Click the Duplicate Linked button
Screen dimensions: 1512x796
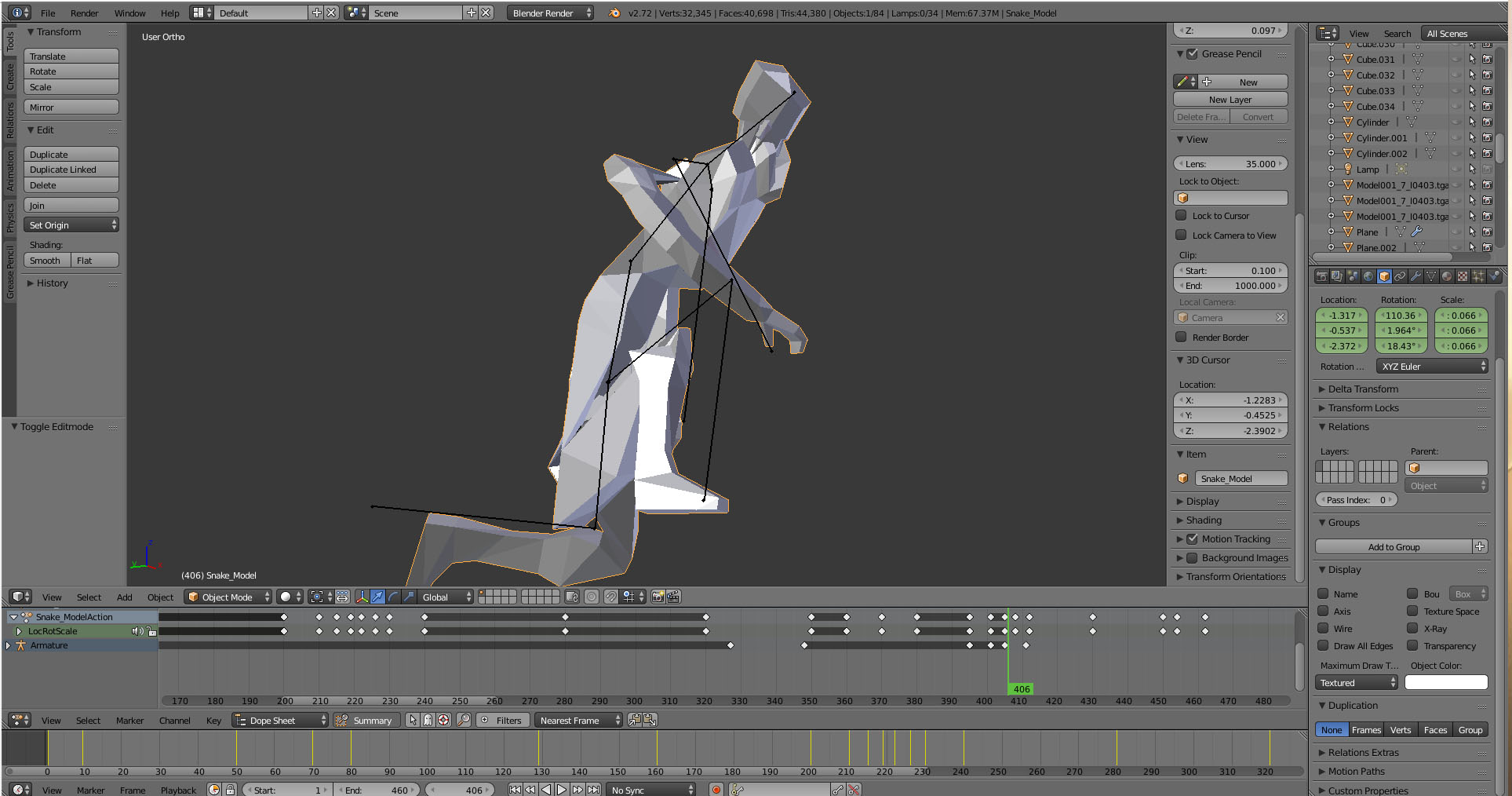pyautogui.click(x=71, y=169)
